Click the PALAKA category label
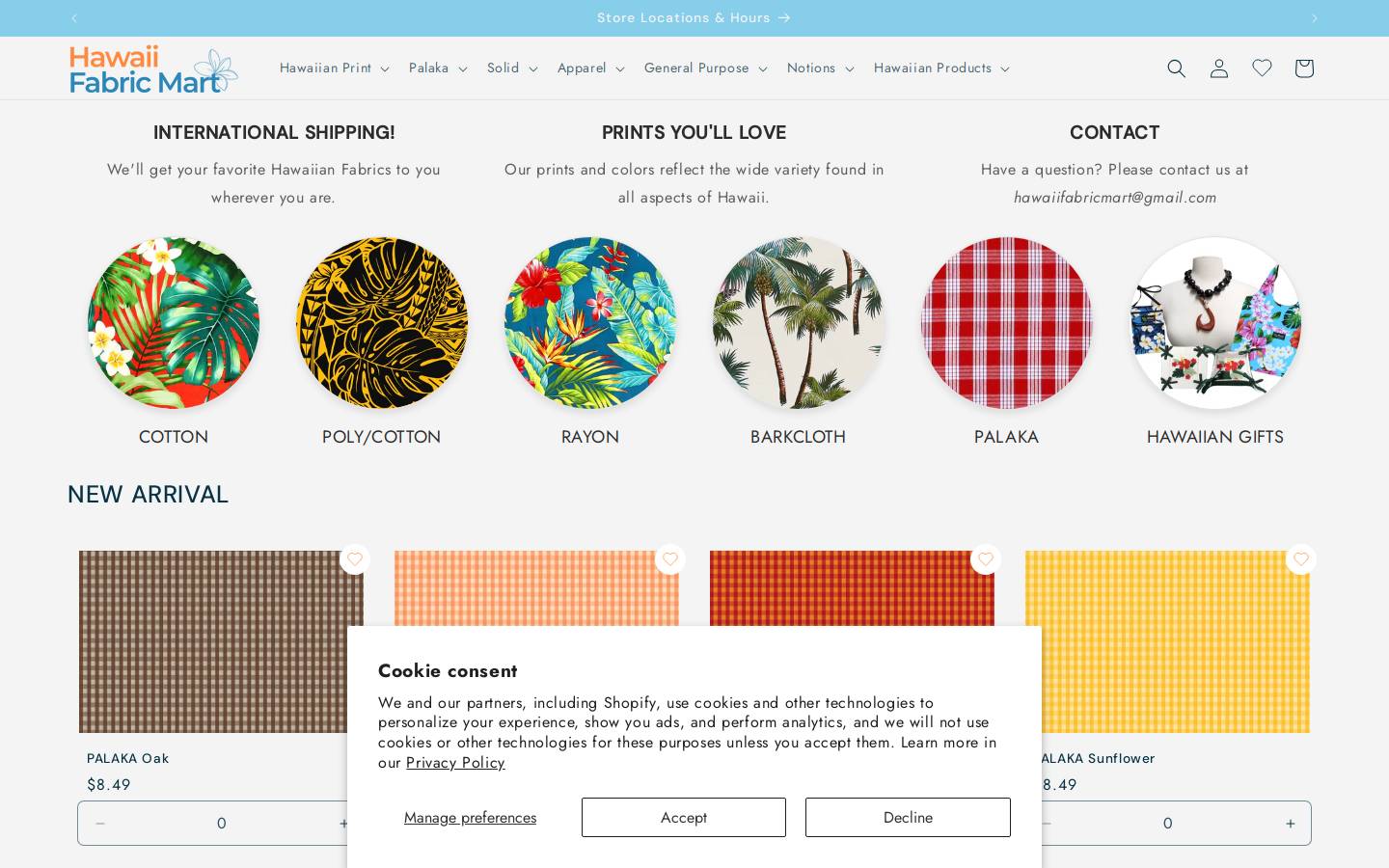 click(x=1007, y=437)
